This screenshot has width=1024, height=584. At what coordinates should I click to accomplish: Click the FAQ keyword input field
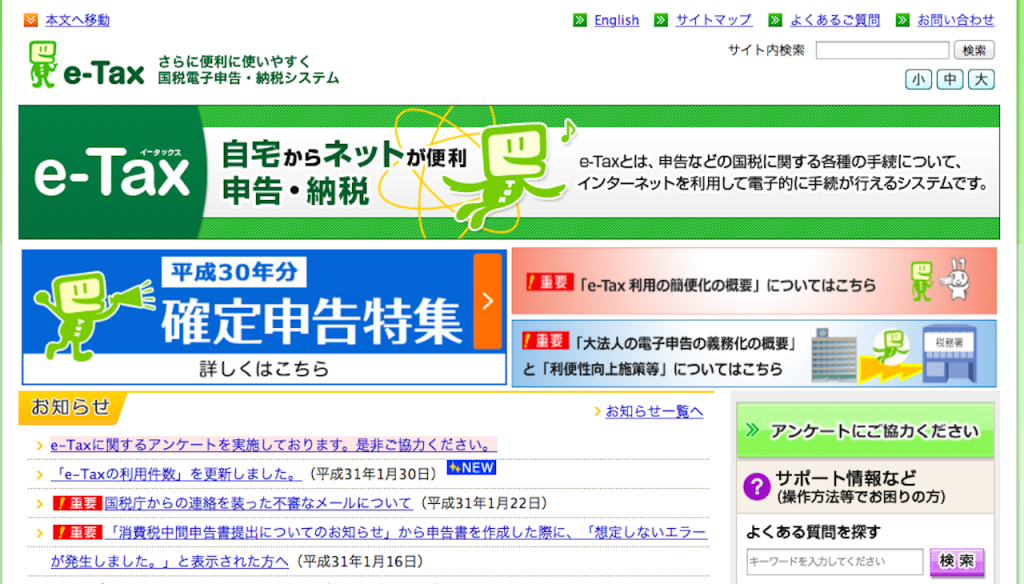click(834, 562)
